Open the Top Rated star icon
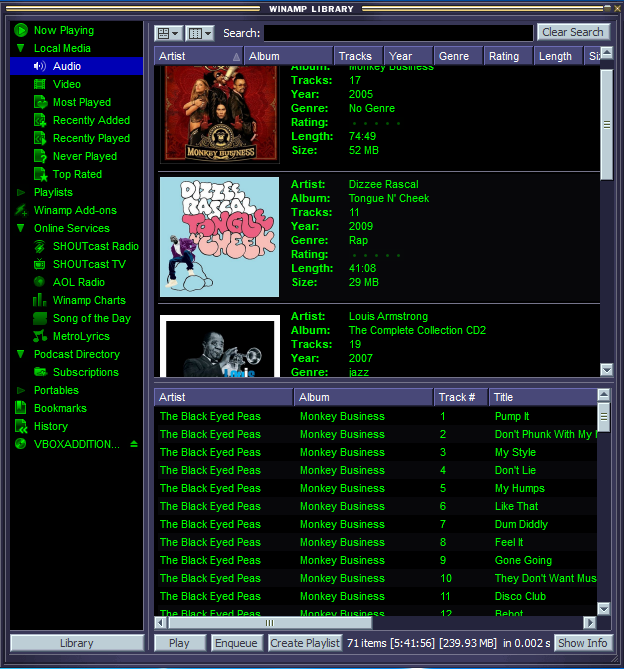The image size is (624, 669). (x=41, y=174)
